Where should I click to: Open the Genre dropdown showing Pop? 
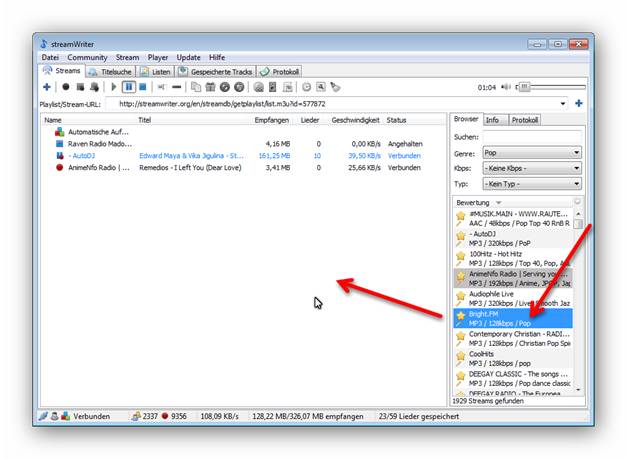coord(532,153)
